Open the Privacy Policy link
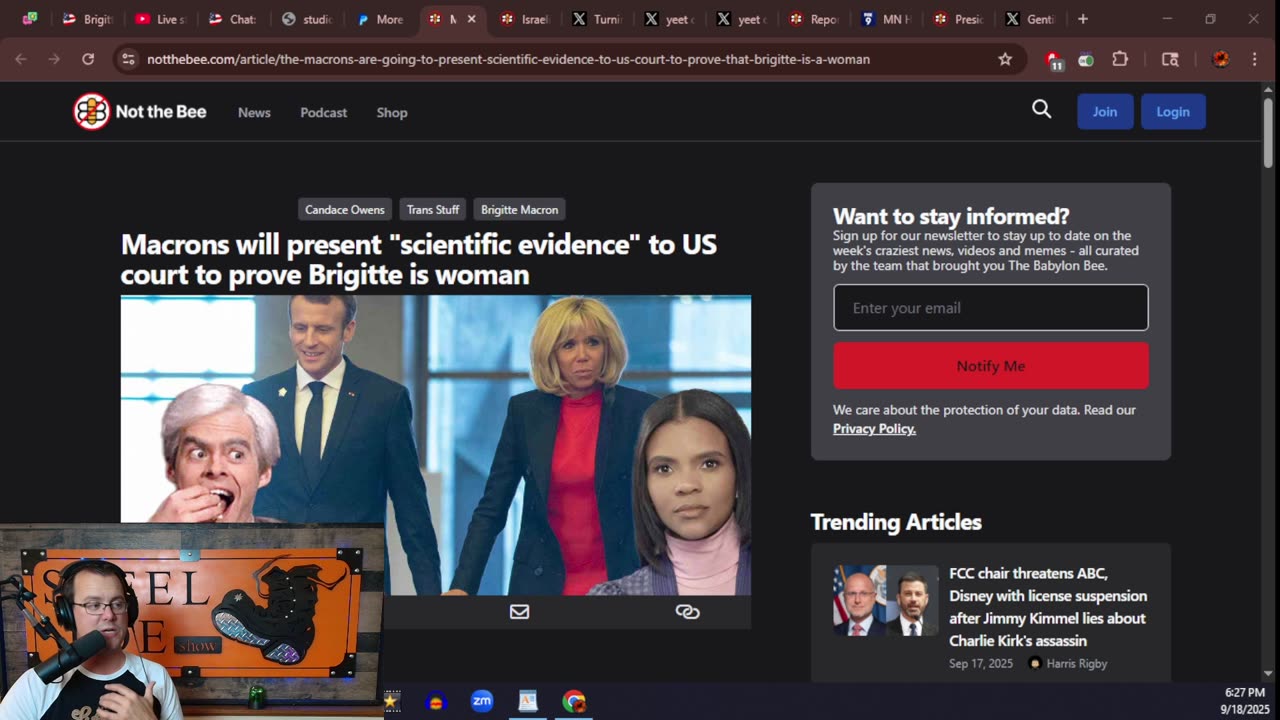The width and height of the screenshot is (1280, 720). coord(874,429)
